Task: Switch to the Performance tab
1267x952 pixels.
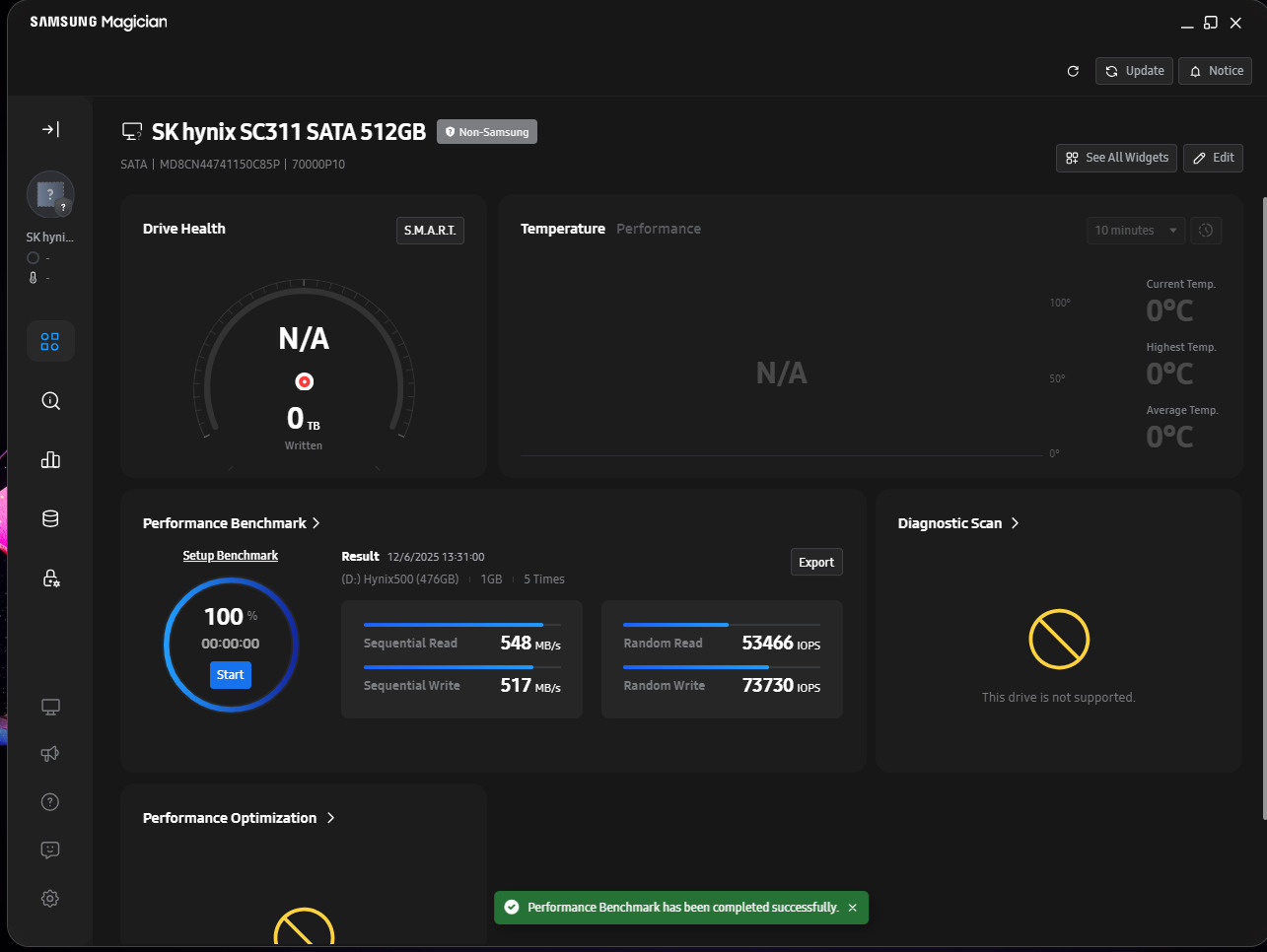Action: 659,229
